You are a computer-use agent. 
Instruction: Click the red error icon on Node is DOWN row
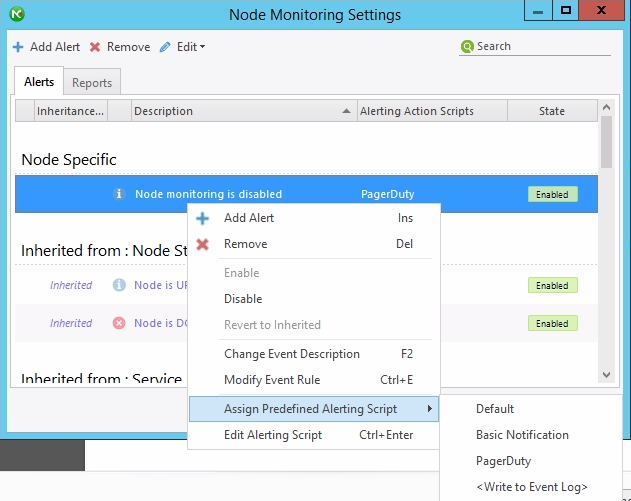pyautogui.click(x=119, y=323)
